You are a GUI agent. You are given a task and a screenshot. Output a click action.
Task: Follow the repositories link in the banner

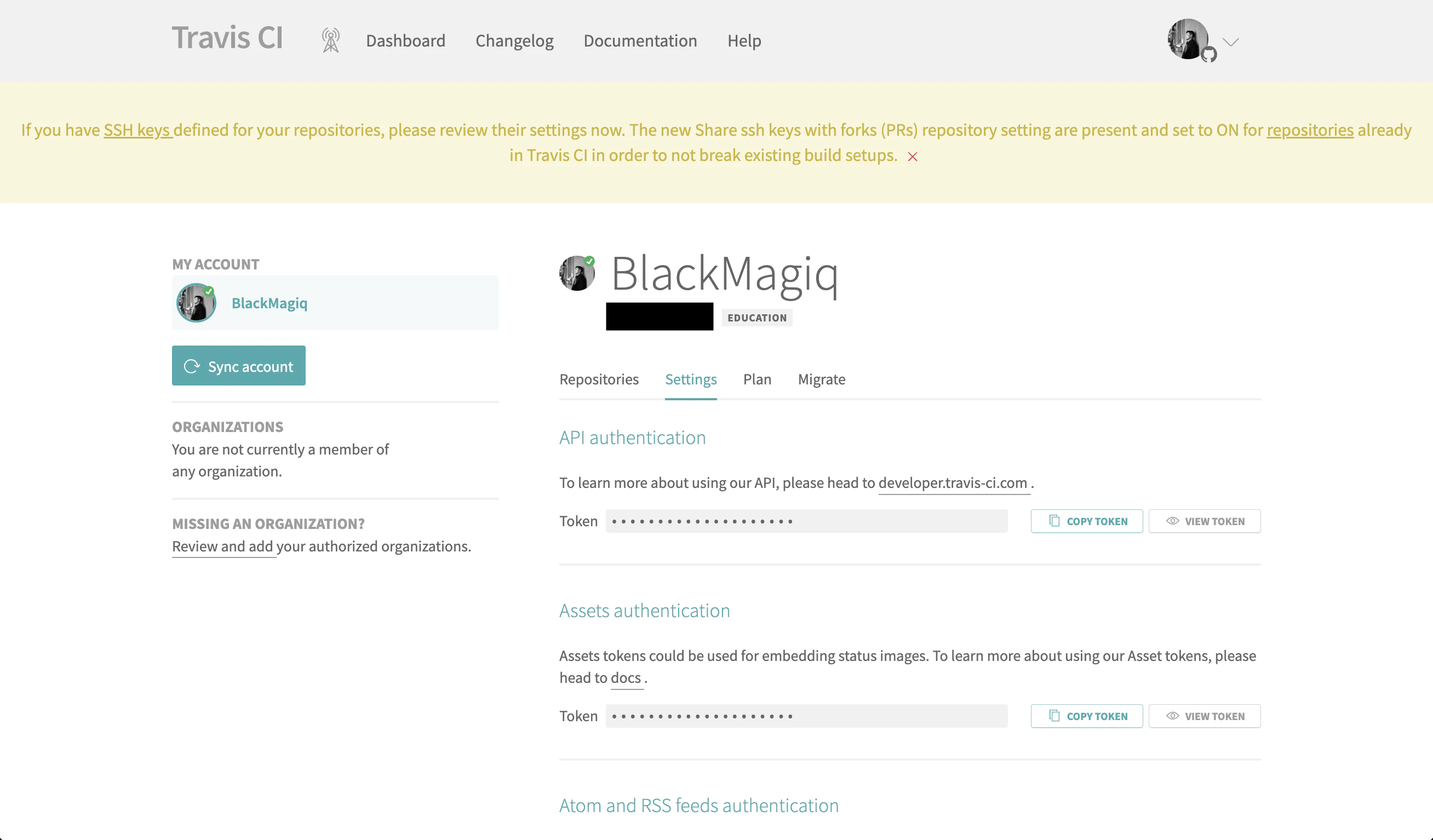pyautogui.click(x=1310, y=130)
